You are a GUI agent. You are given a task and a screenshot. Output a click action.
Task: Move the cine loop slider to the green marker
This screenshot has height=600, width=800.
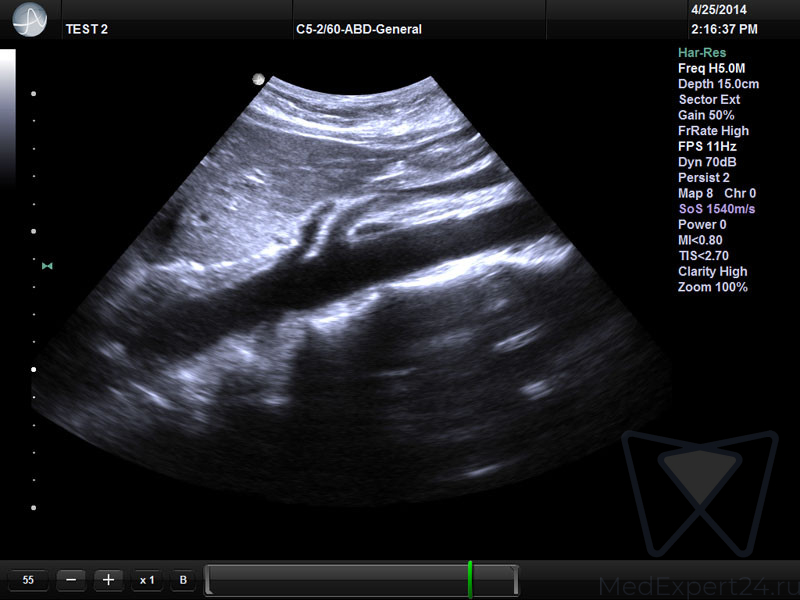[x=469, y=580]
